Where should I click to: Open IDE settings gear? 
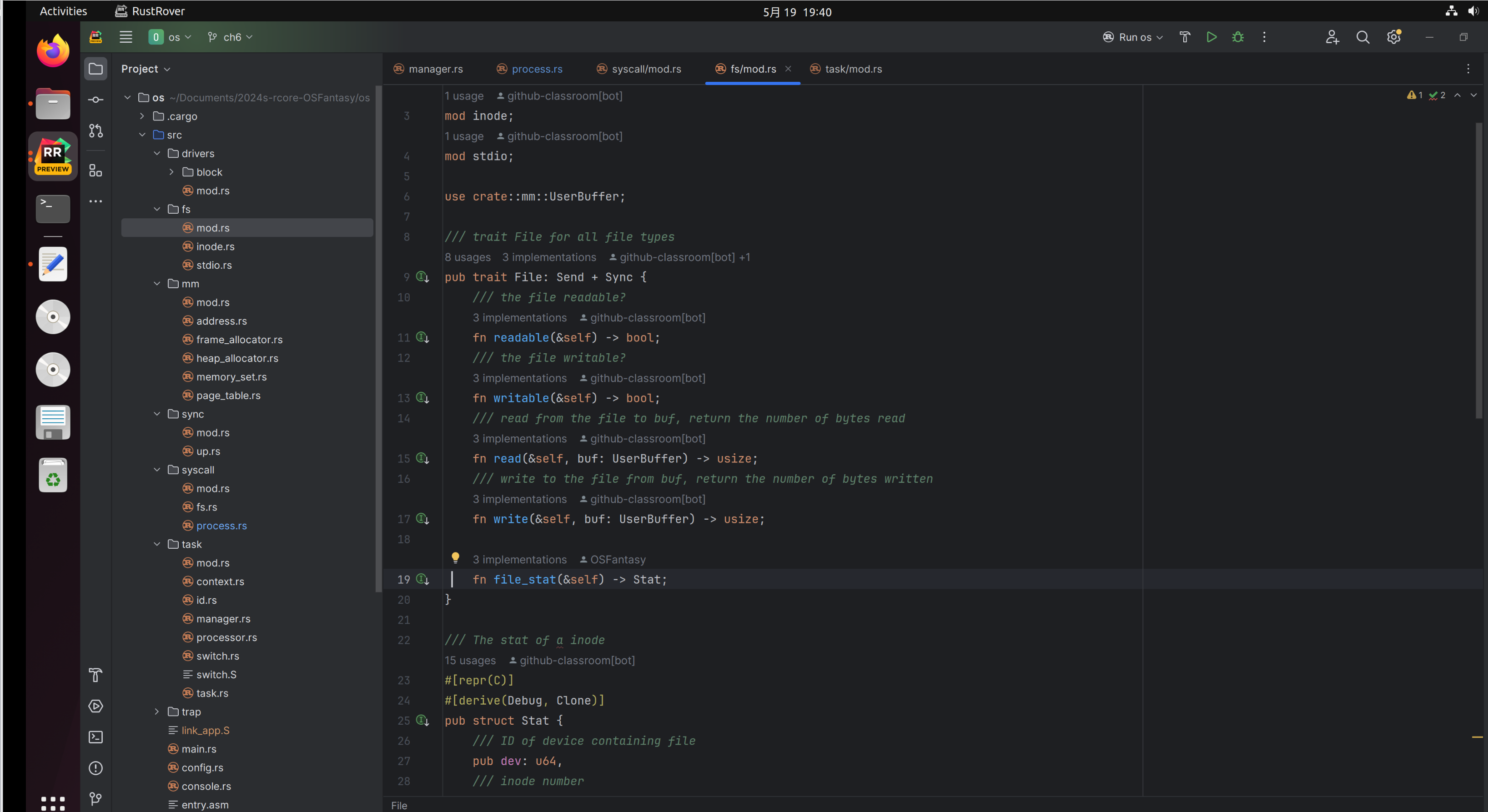click(x=1394, y=37)
